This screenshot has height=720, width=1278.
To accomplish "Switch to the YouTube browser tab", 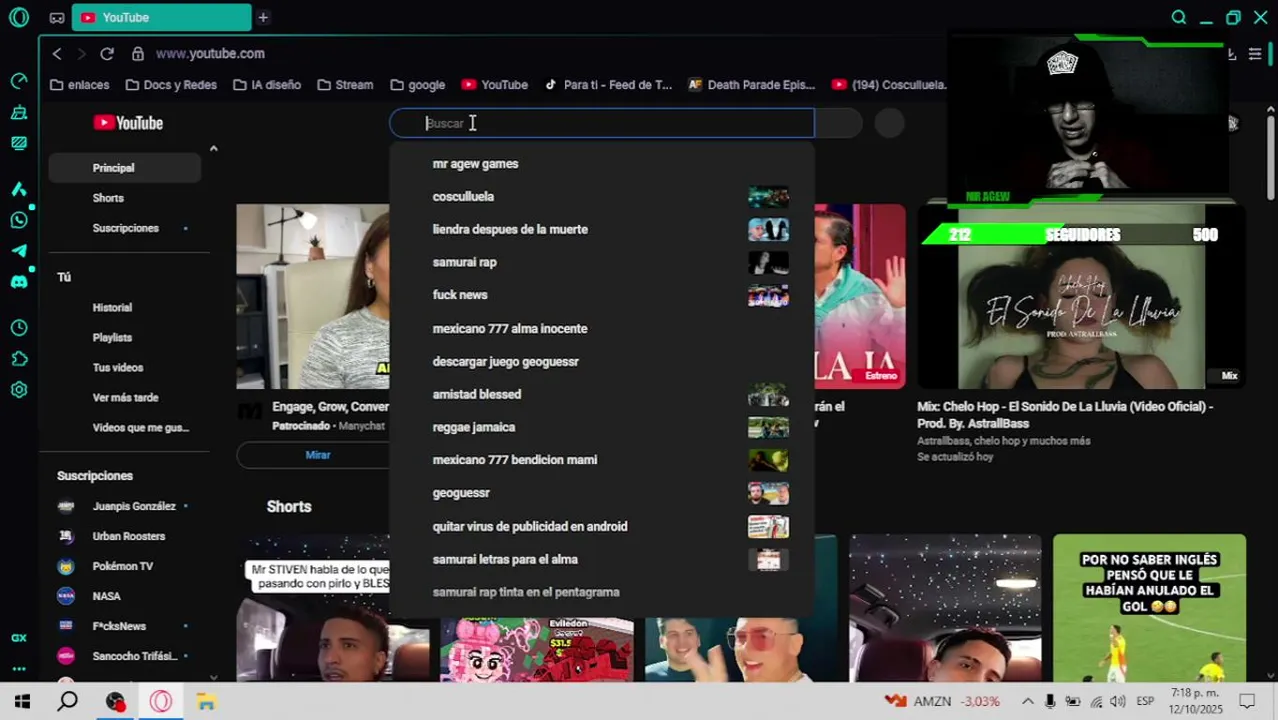I will coord(161,17).
